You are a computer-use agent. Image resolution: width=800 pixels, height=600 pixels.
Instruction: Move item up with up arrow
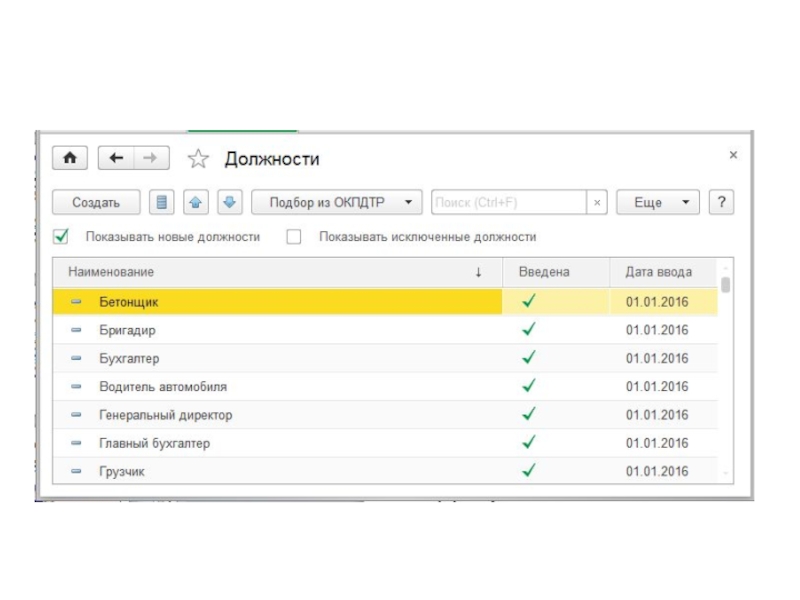click(x=197, y=202)
